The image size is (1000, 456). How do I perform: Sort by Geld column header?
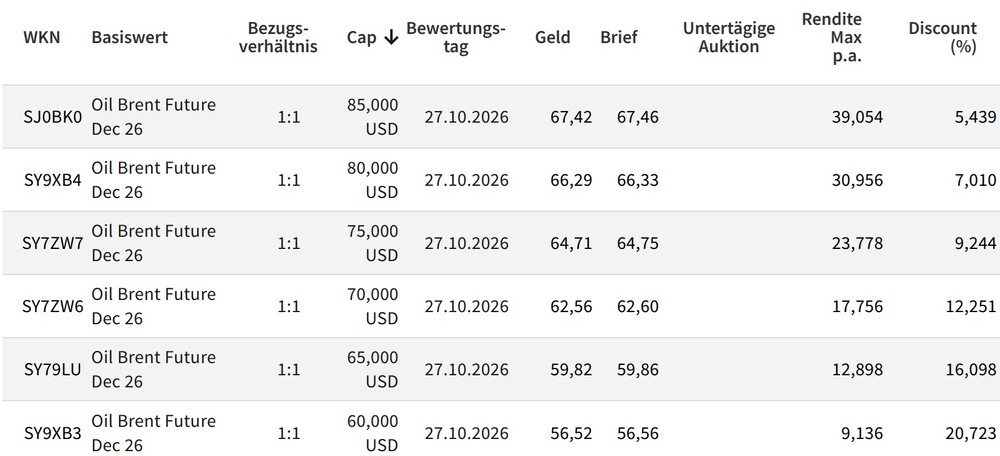point(553,38)
